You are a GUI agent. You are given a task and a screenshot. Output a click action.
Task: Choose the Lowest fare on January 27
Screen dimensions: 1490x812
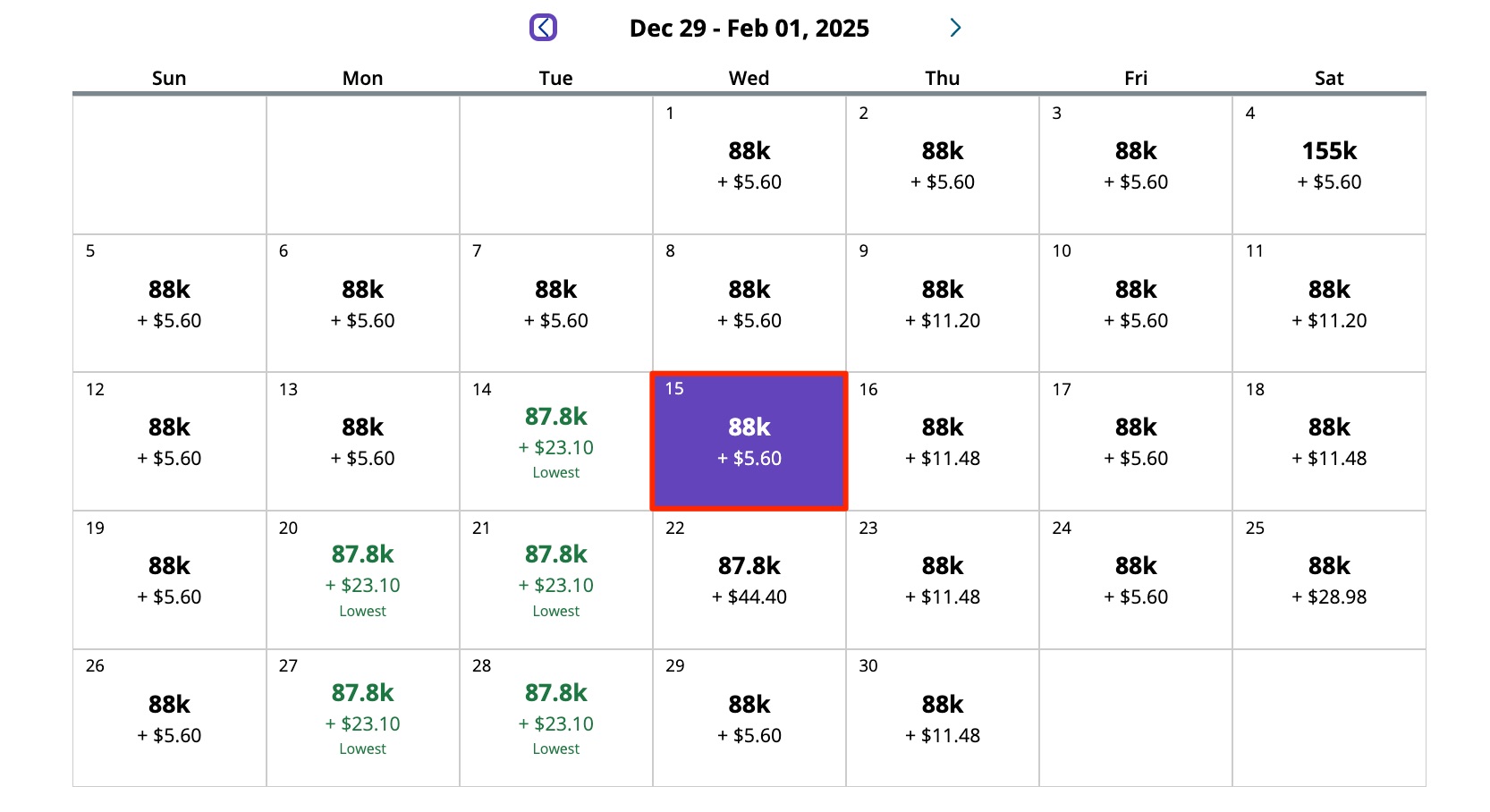pyautogui.click(x=362, y=717)
